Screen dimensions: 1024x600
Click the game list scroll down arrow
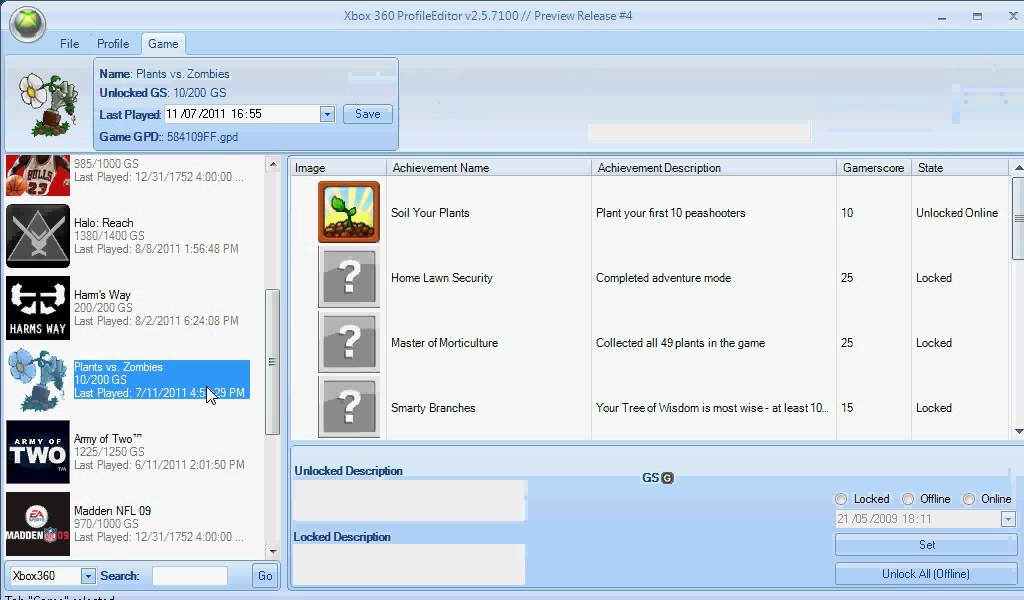pyautogui.click(x=273, y=552)
